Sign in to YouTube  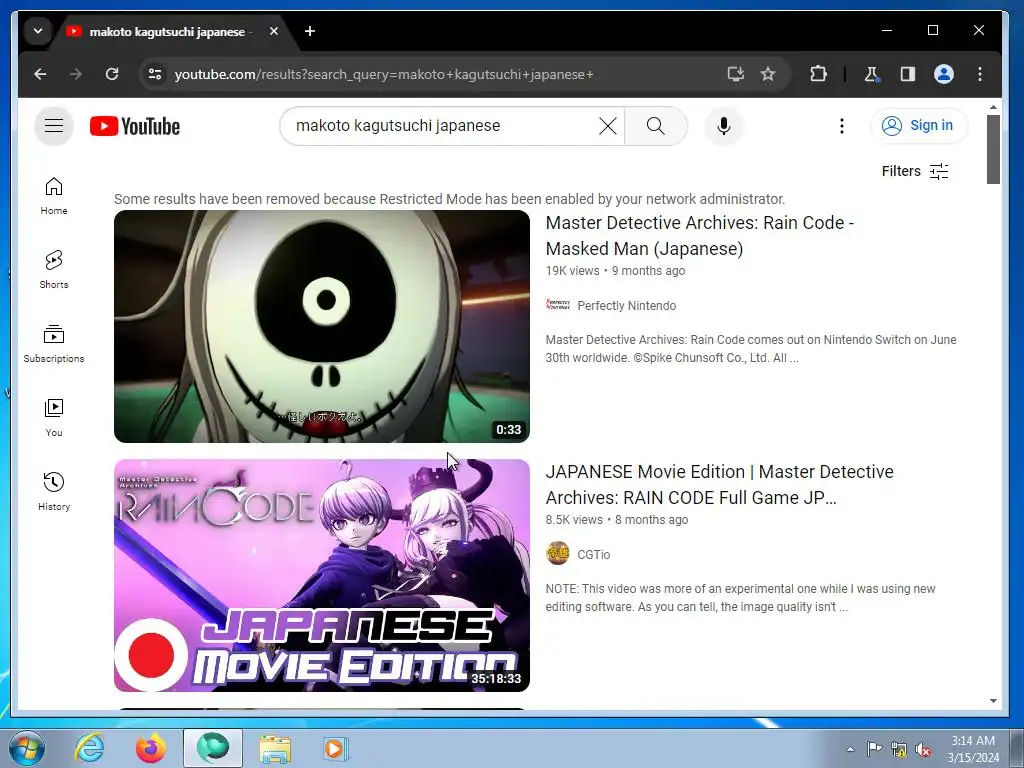919,125
